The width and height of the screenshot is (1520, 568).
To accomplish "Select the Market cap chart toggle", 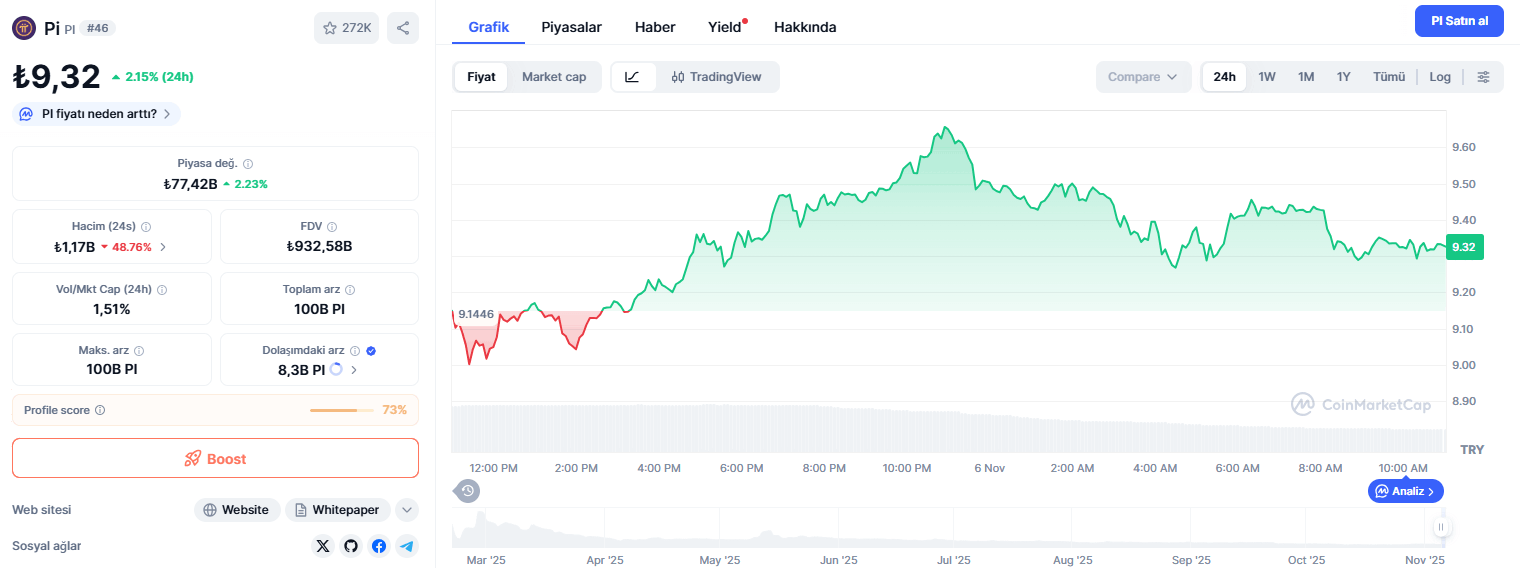I will [x=554, y=77].
